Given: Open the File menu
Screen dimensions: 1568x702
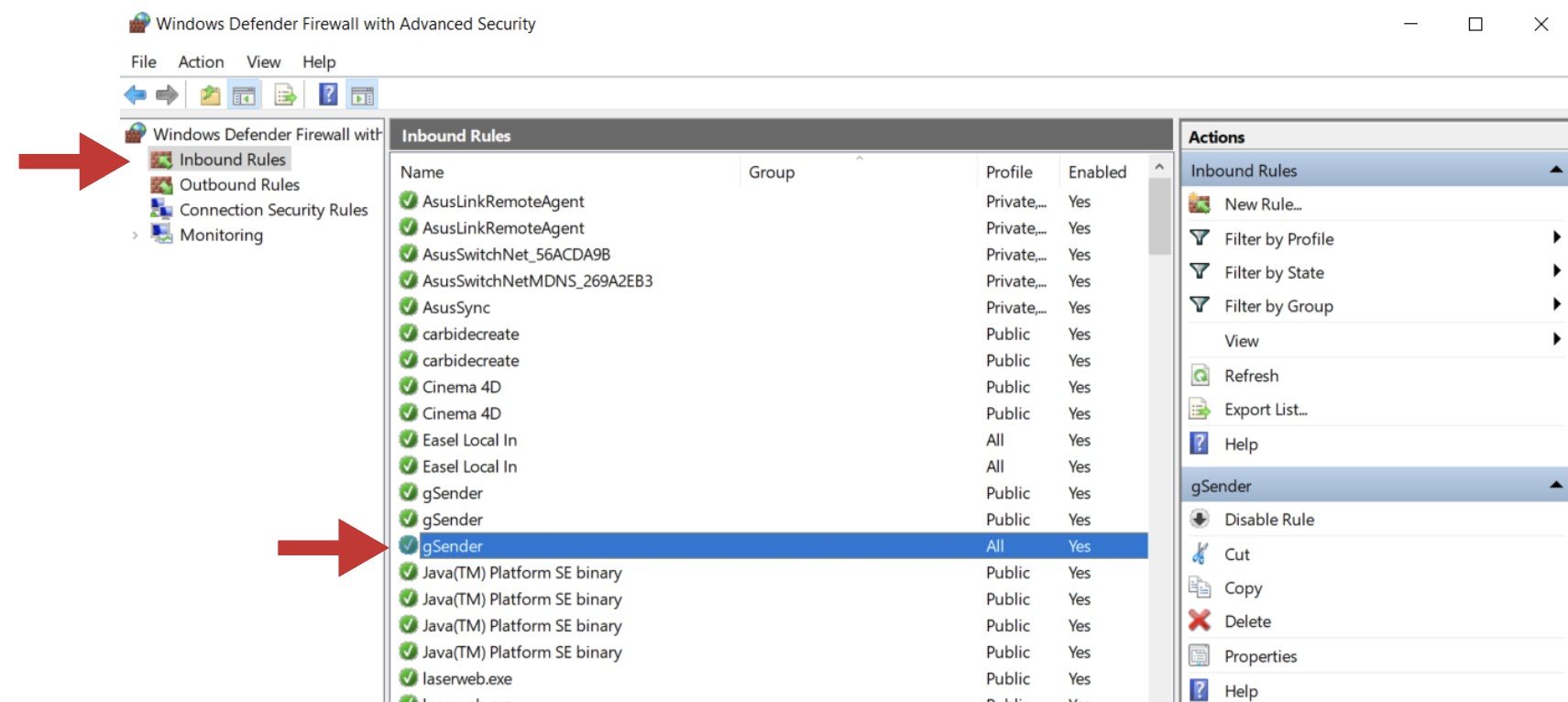Looking at the screenshot, I should pyautogui.click(x=144, y=61).
